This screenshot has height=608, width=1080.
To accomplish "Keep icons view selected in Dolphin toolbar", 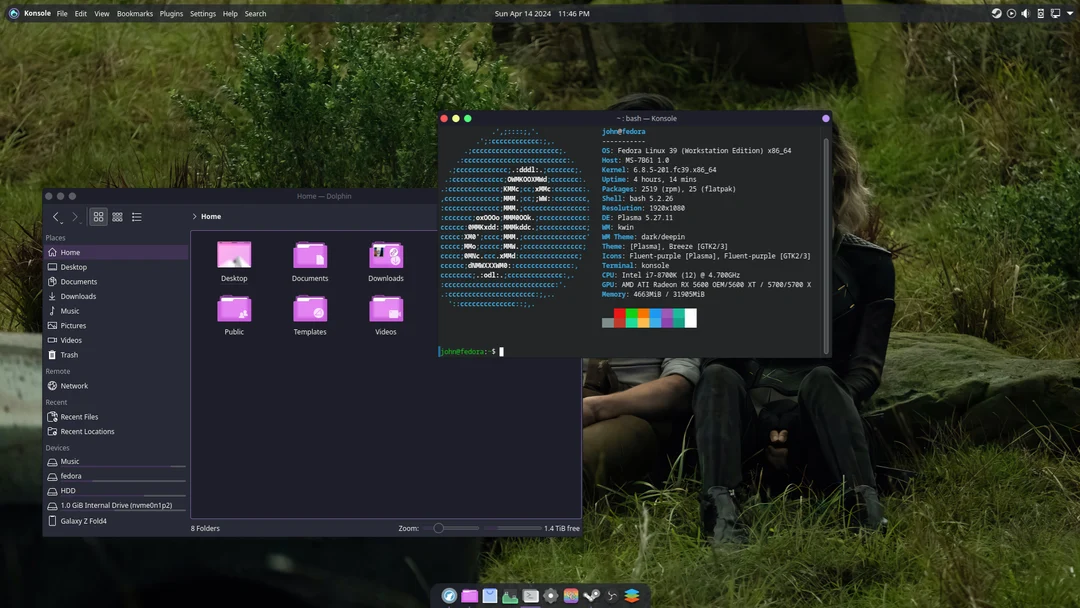I will [98, 216].
